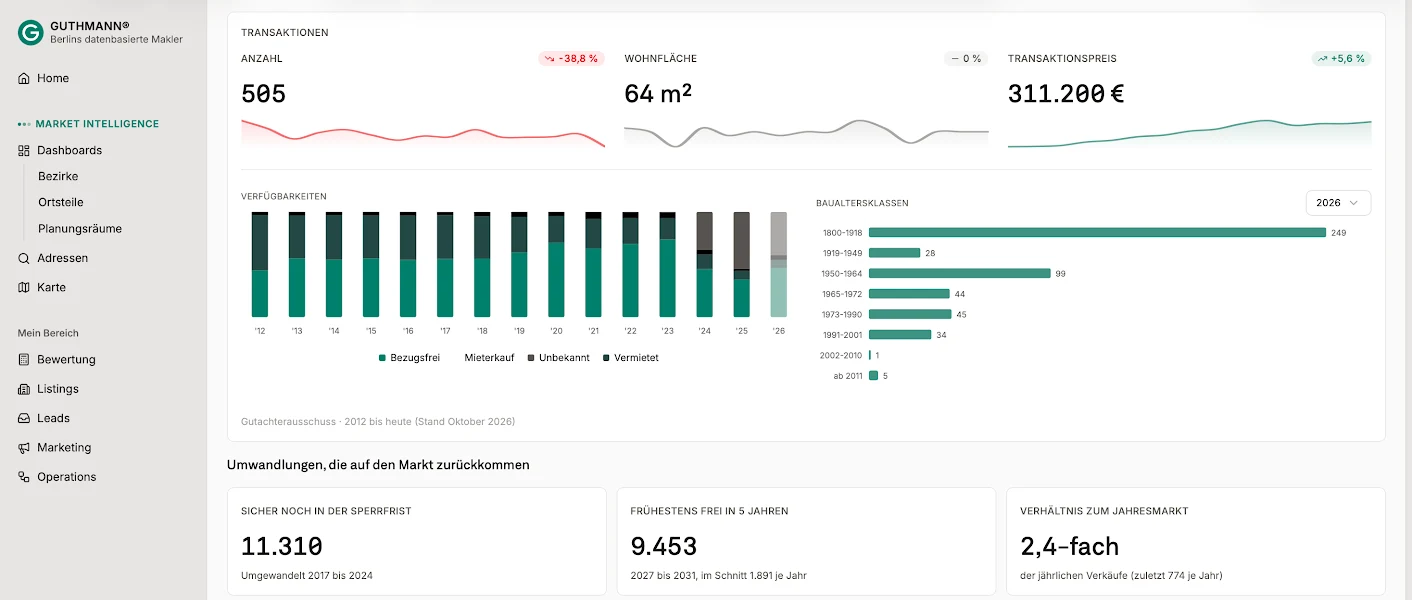Click the 1965-1972 Baualtersklassen bar

click(x=909, y=294)
